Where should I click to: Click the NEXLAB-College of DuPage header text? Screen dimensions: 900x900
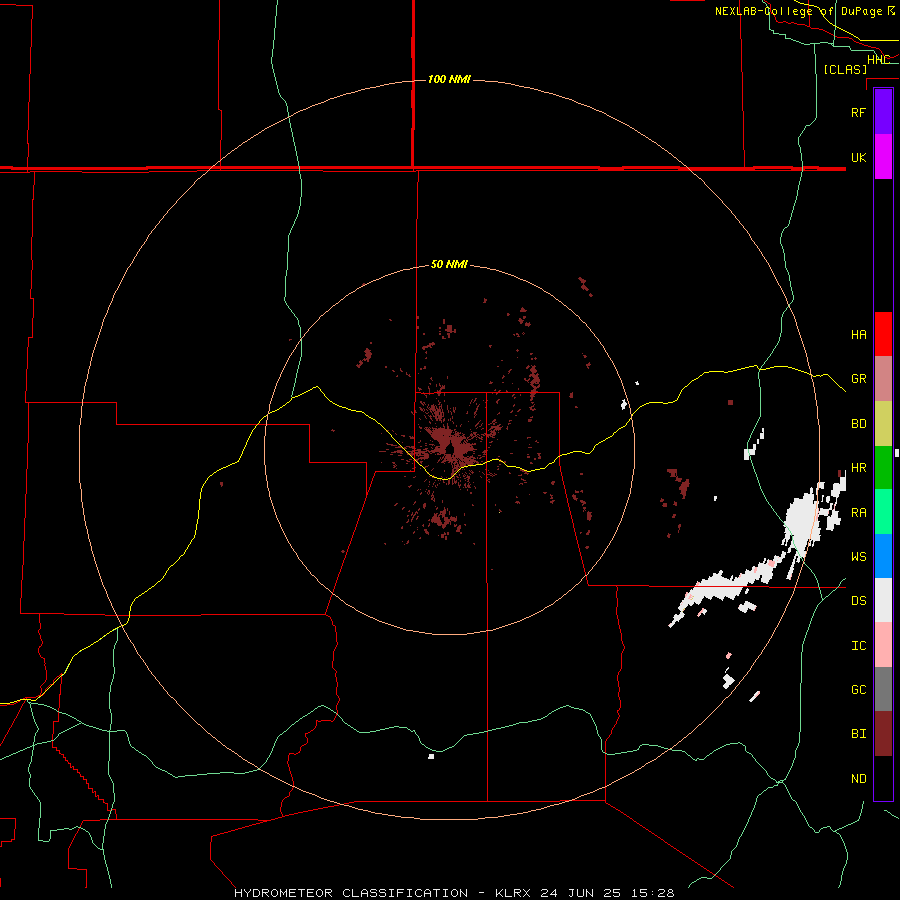click(x=799, y=11)
